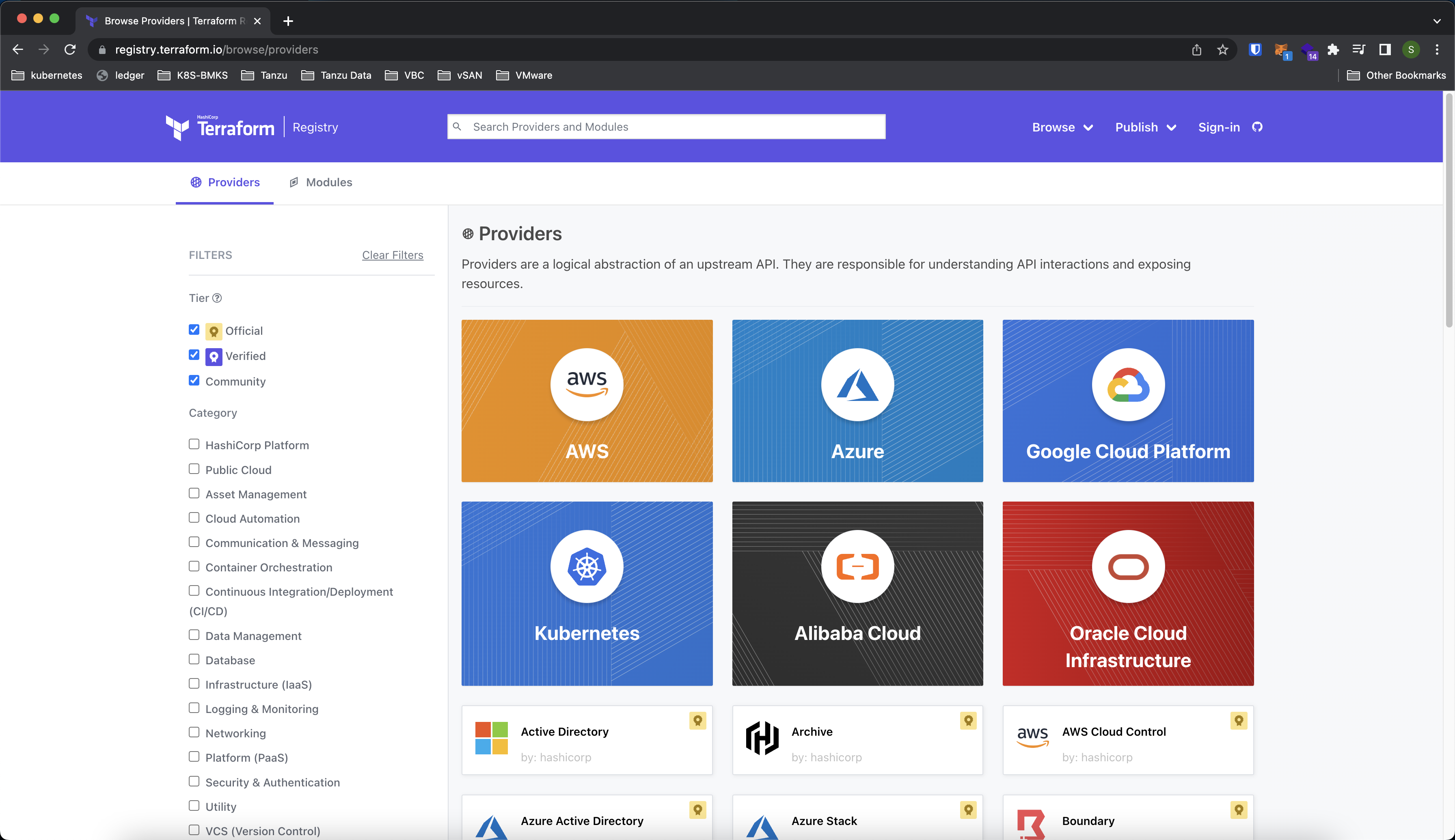Click the Archive provider icon by HashiCorp
Image resolution: width=1455 pixels, height=840 pixels.
[762, 740]
